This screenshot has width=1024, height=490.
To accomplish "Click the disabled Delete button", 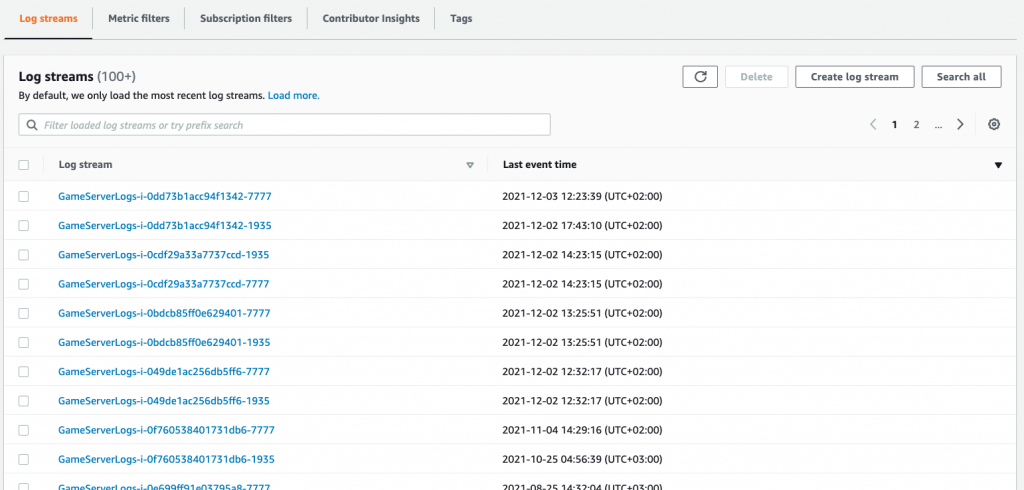I will (x=756, y=76).
